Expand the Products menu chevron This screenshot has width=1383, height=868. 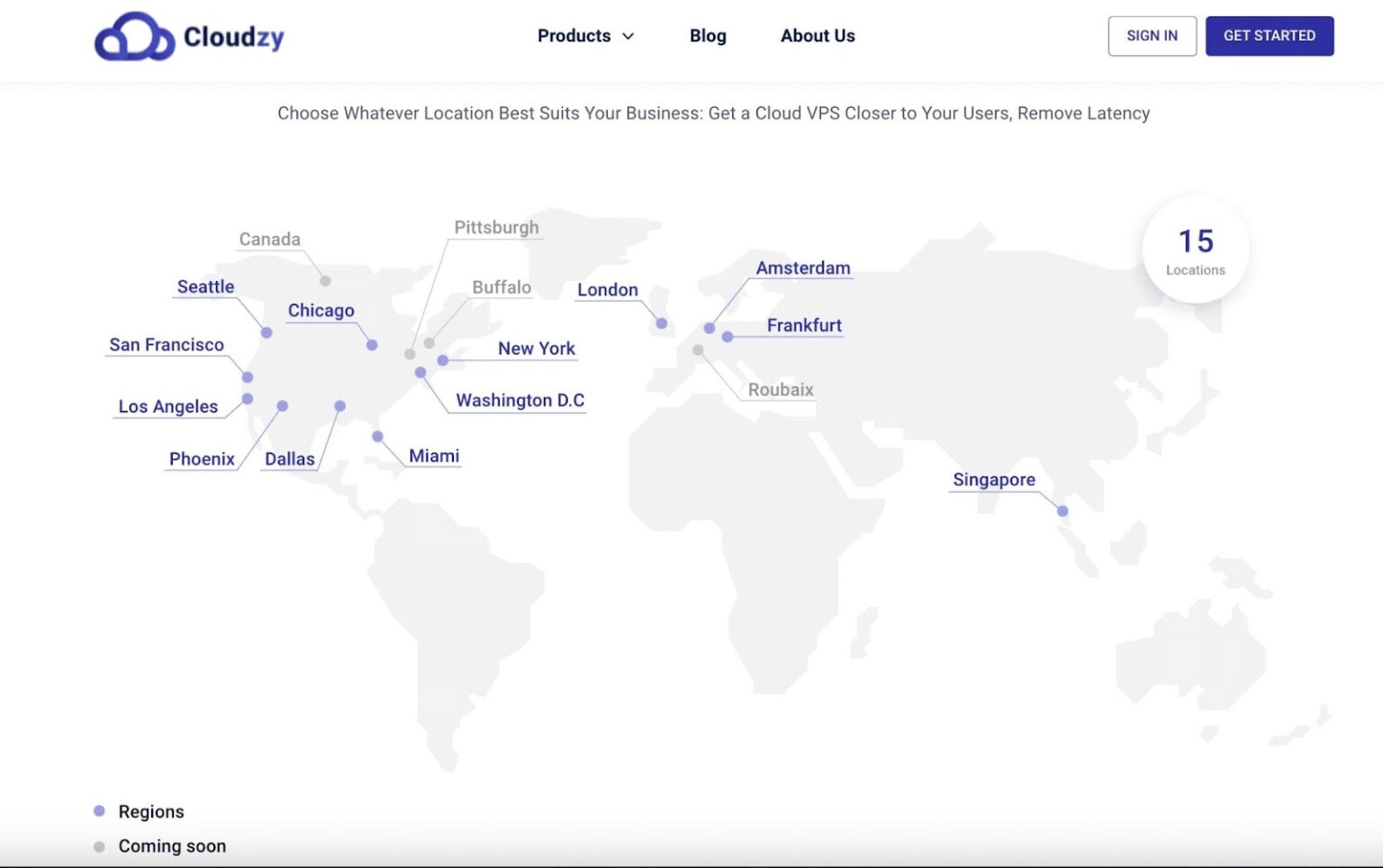(628, 37)
